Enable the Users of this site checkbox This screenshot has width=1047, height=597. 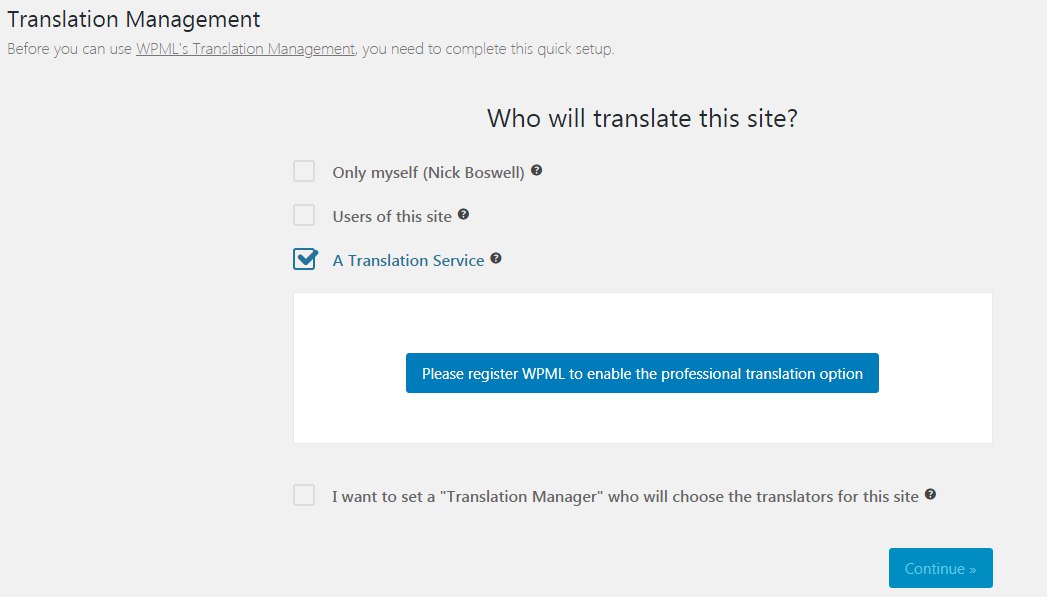click(x=304, y=215)
